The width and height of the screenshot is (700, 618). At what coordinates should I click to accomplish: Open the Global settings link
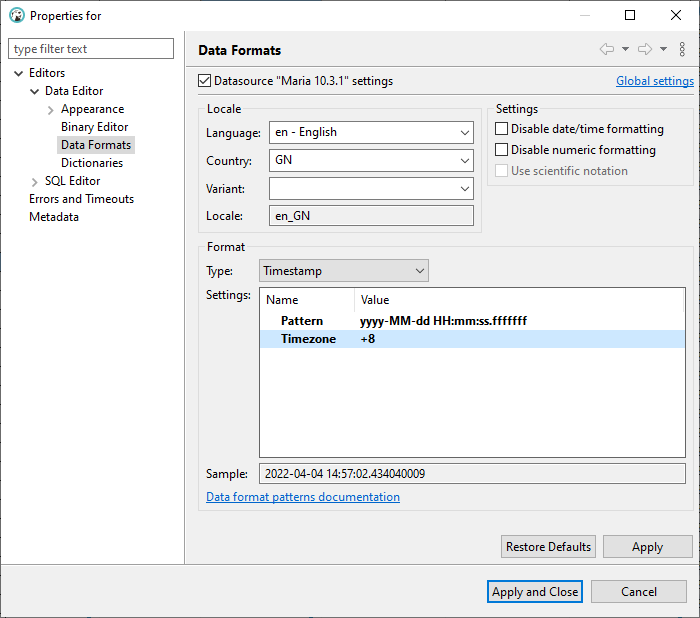[654, 81]
